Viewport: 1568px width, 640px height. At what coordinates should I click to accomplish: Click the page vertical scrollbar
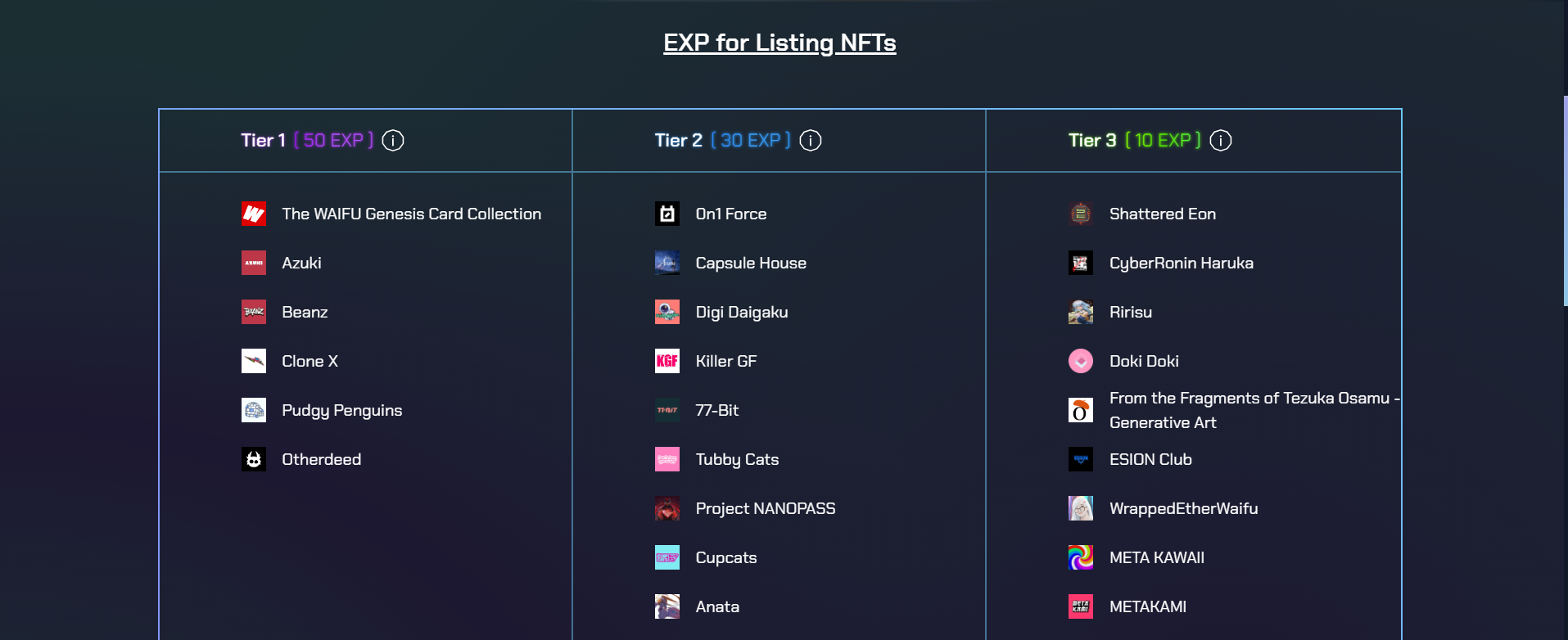(x=1565, y=201)
